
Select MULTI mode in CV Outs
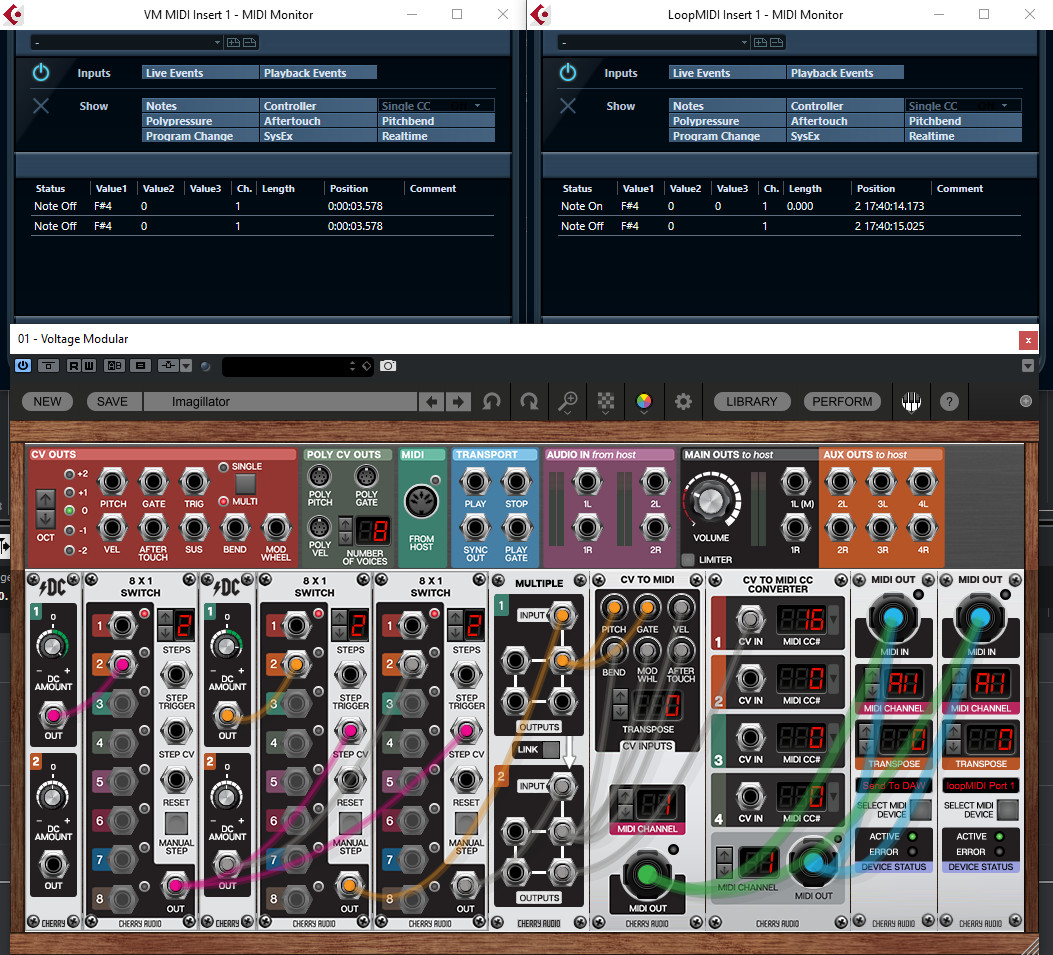click(x=224, y=502)
